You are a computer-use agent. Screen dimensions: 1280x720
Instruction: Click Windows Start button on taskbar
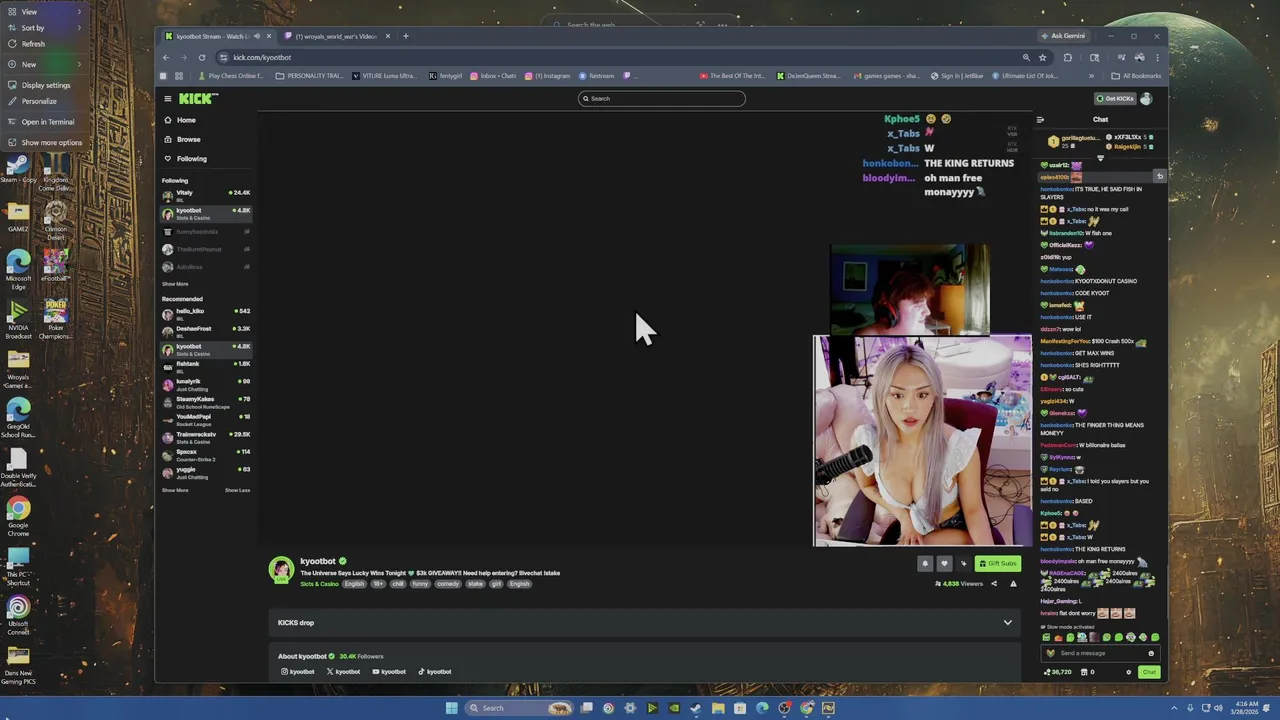tap(451, 708)
